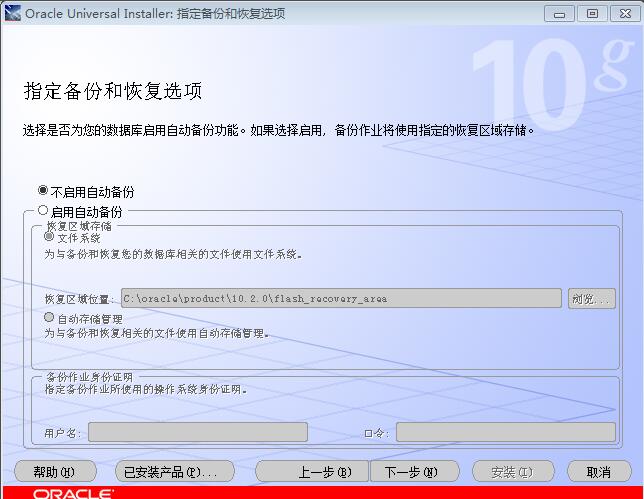The image size is (644, 499).
Task: Open help with 帮助(H) button
Action: click(55, 471)
